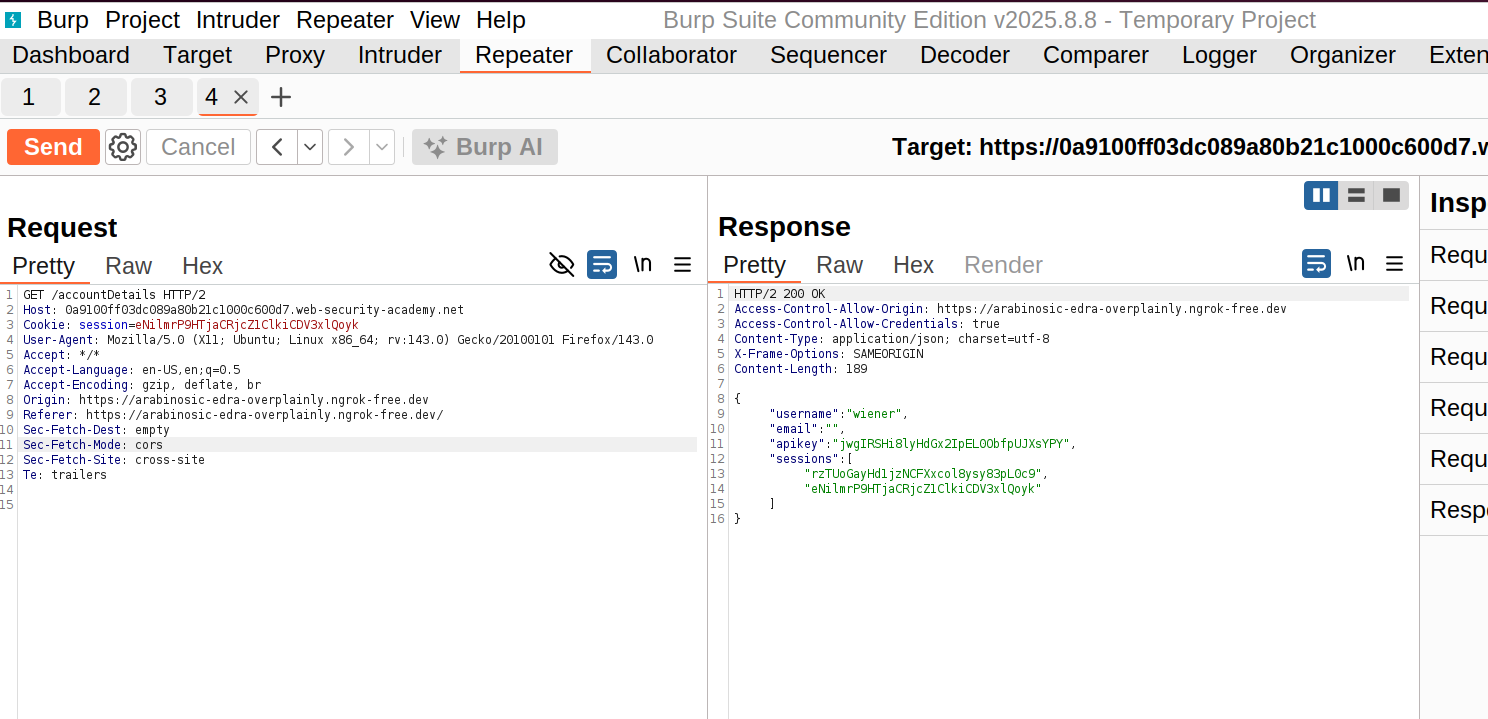This screenshot has height=719, width=1488.
Task: Toggle line wrap icon in Request panel
Action: pyautogui.click(x=602, y=265)
